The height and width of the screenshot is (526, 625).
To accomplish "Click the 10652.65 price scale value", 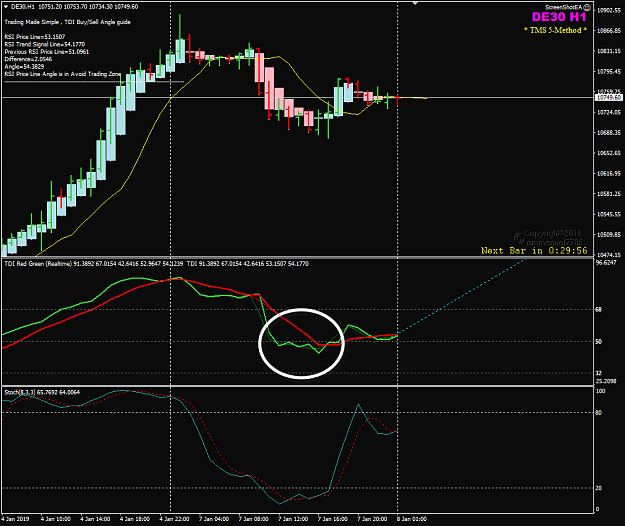I will (608, 153).
